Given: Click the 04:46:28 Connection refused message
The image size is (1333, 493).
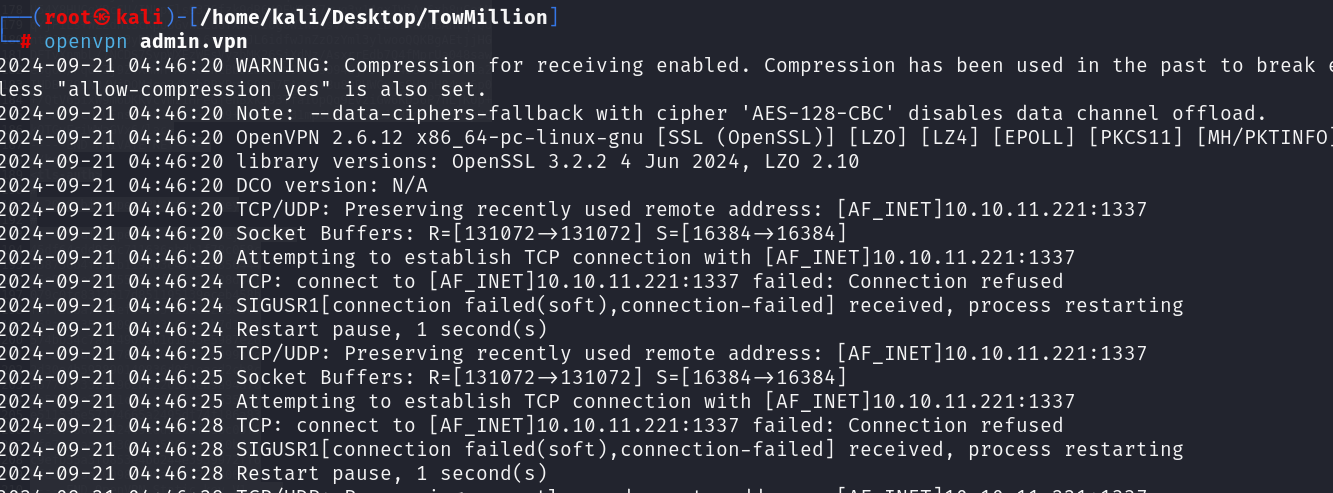Looking at the screenshot, I should point(956,426).
